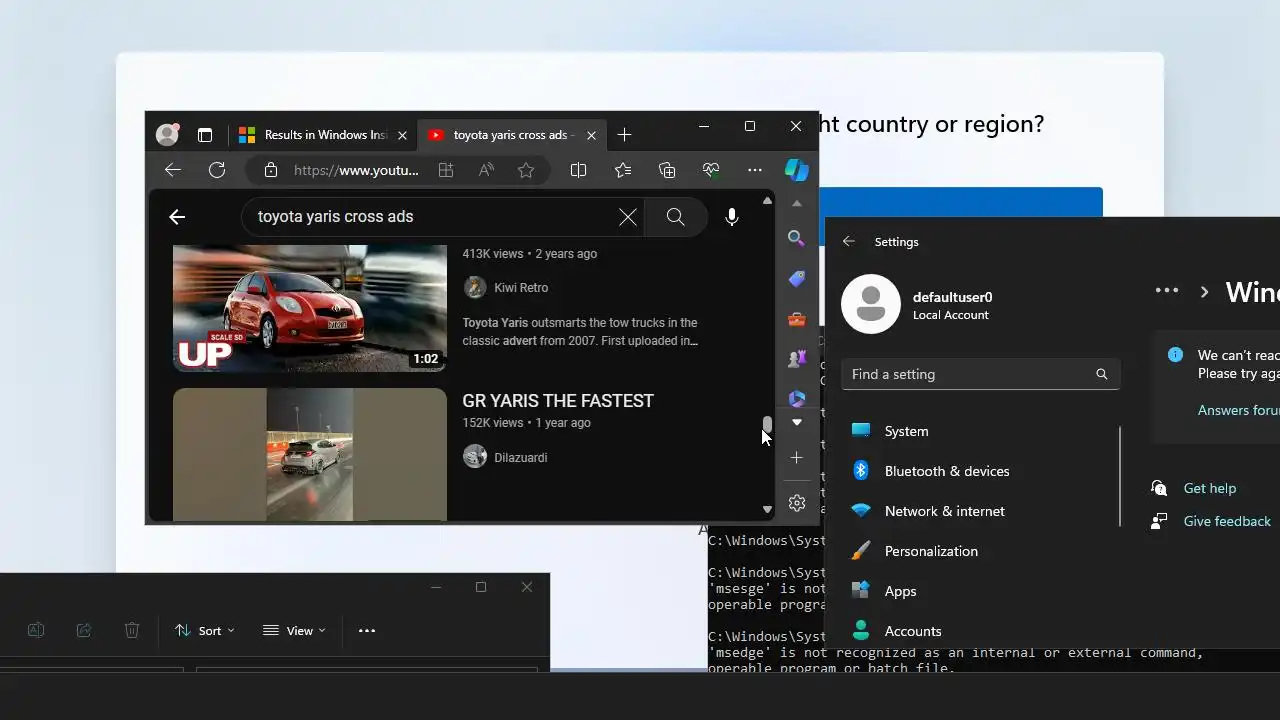Viewport: 1280px width, 720px height.
Task: Open Edge sidebar Games chess icon
Action: tap(797, 359)
